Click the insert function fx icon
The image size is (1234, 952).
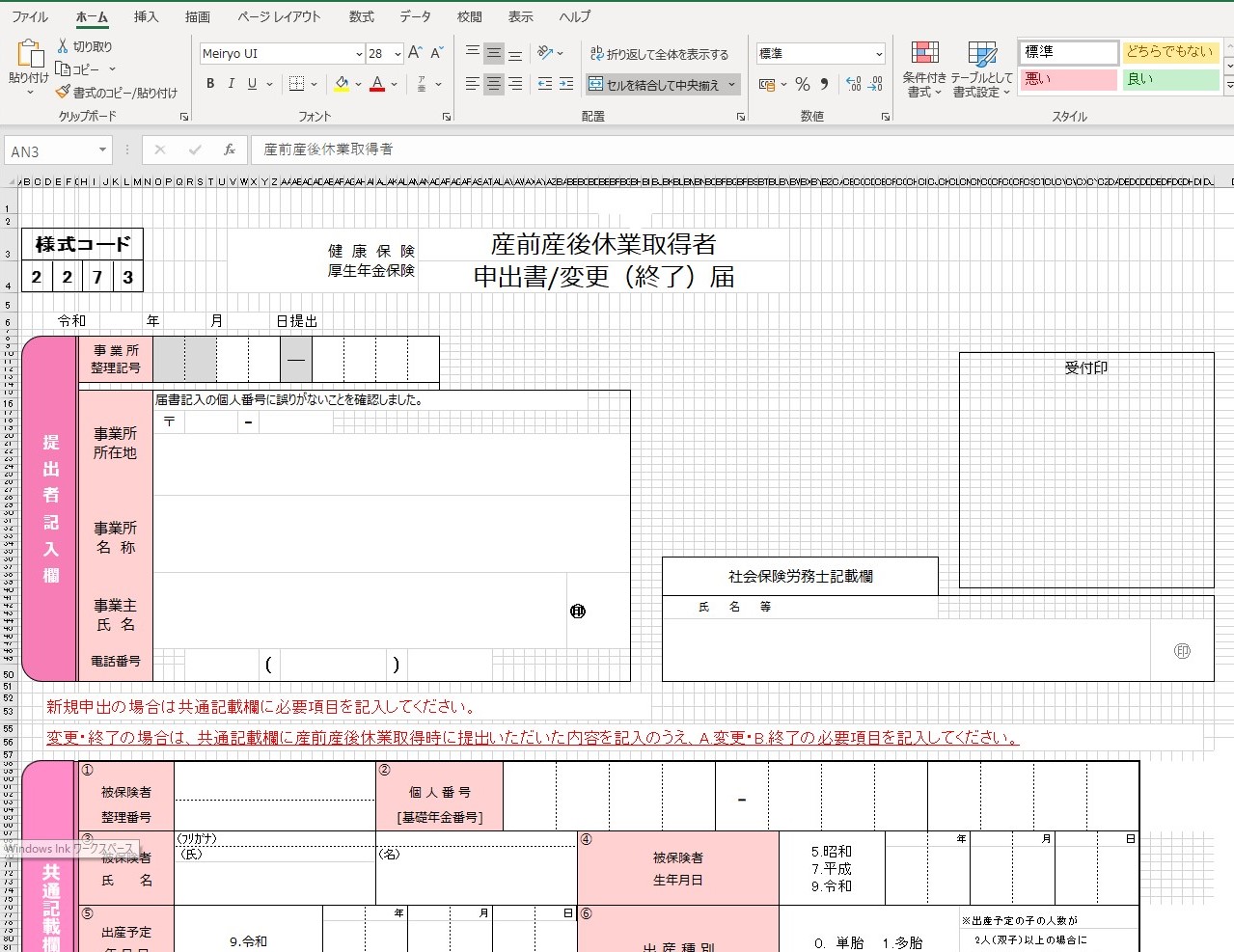pos(230,150)
